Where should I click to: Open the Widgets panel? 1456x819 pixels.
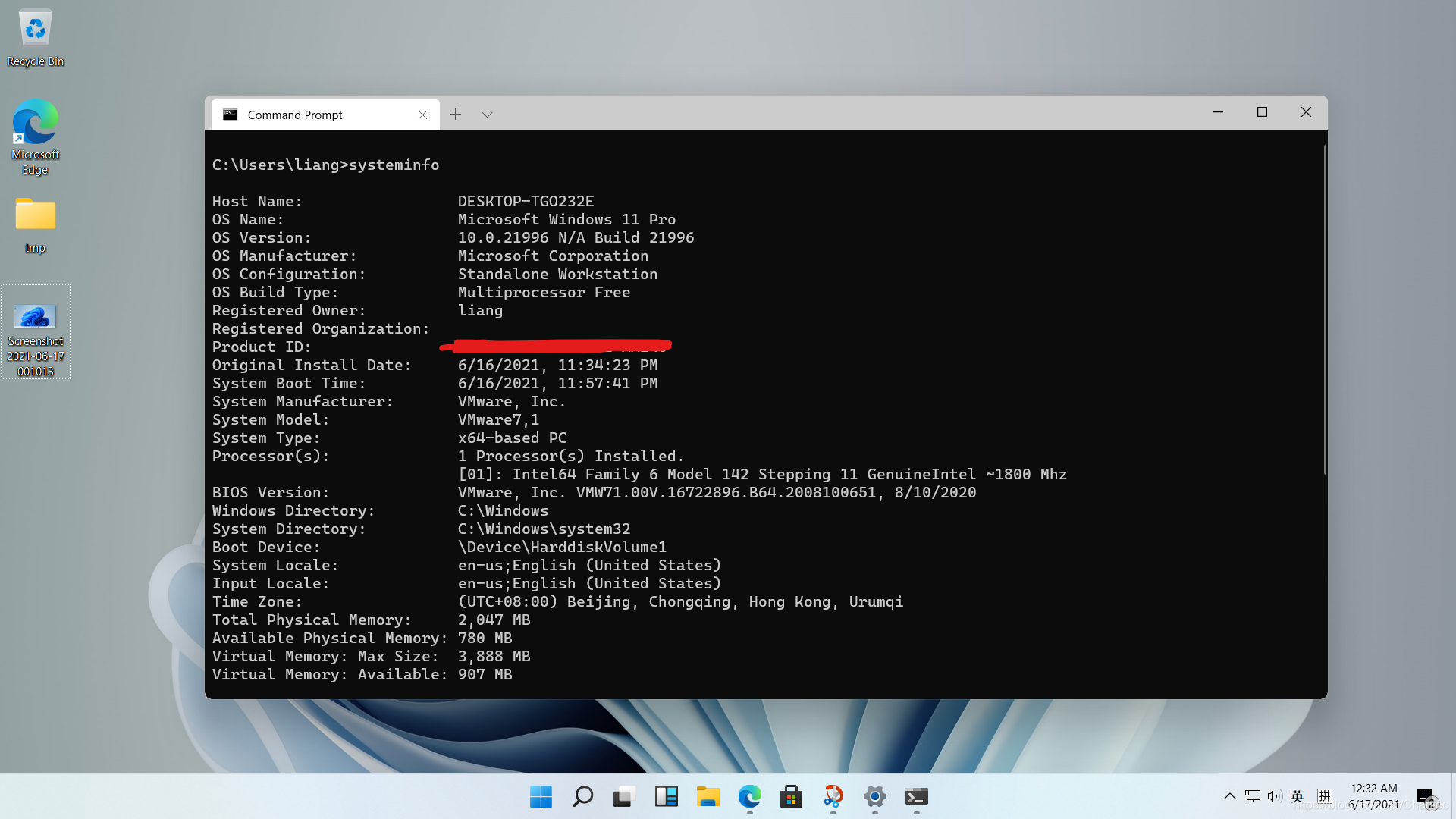(x=666, y=797)
